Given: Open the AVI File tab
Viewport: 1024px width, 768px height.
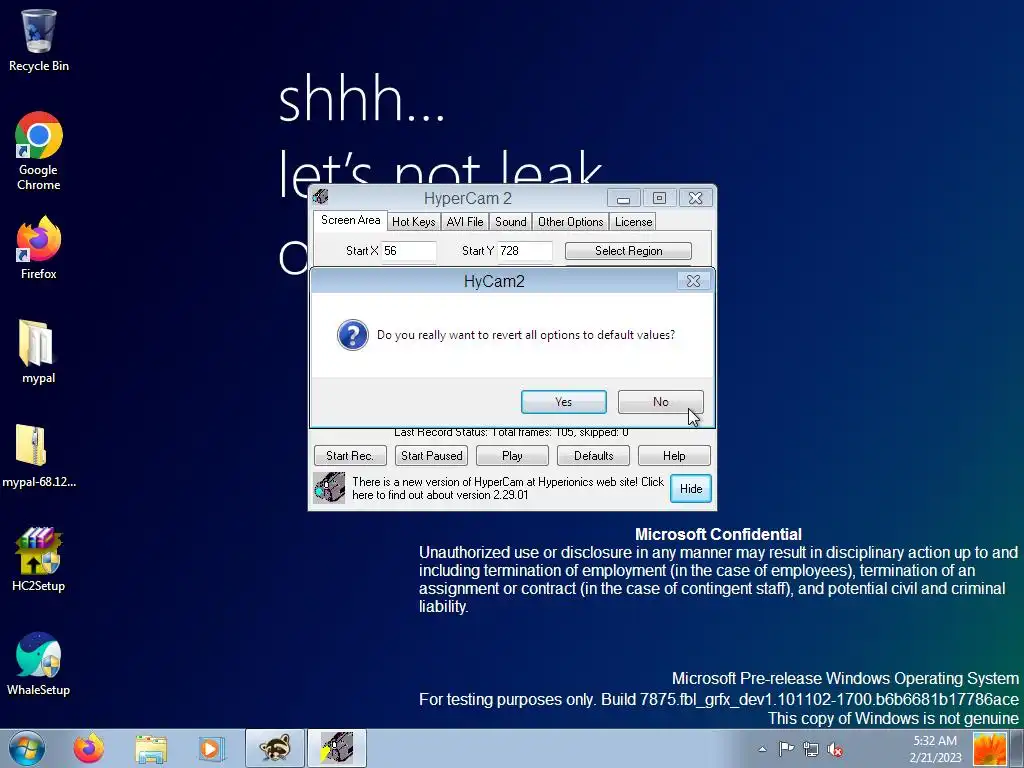Looking at the screenshot, I should click(465, 222).
